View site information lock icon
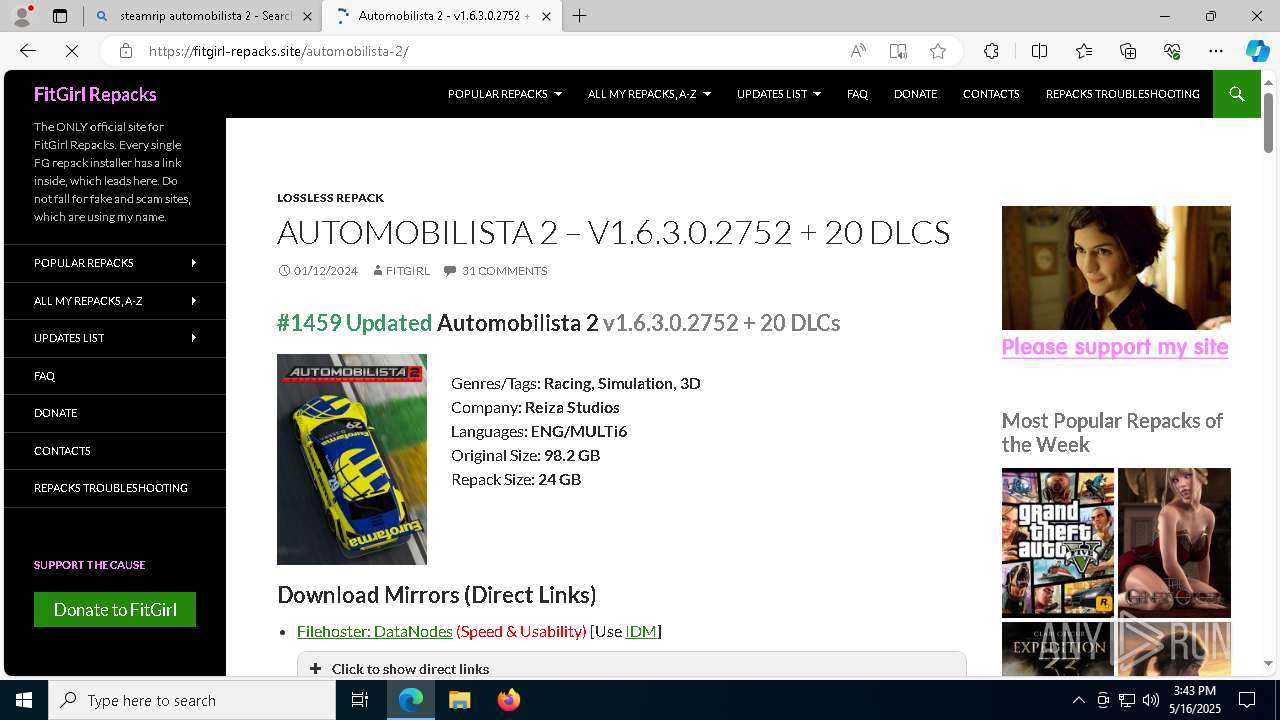This screenshot has width=1280, height=720. click(125, 51)
